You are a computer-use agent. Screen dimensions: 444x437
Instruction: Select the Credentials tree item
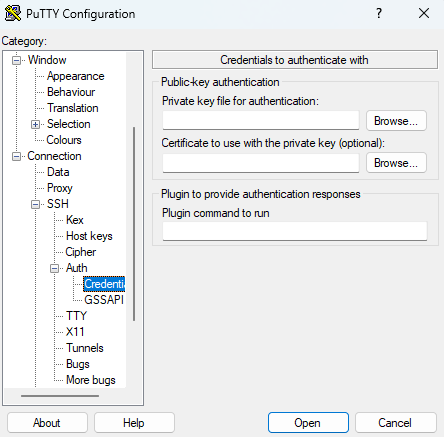[104, 284]
